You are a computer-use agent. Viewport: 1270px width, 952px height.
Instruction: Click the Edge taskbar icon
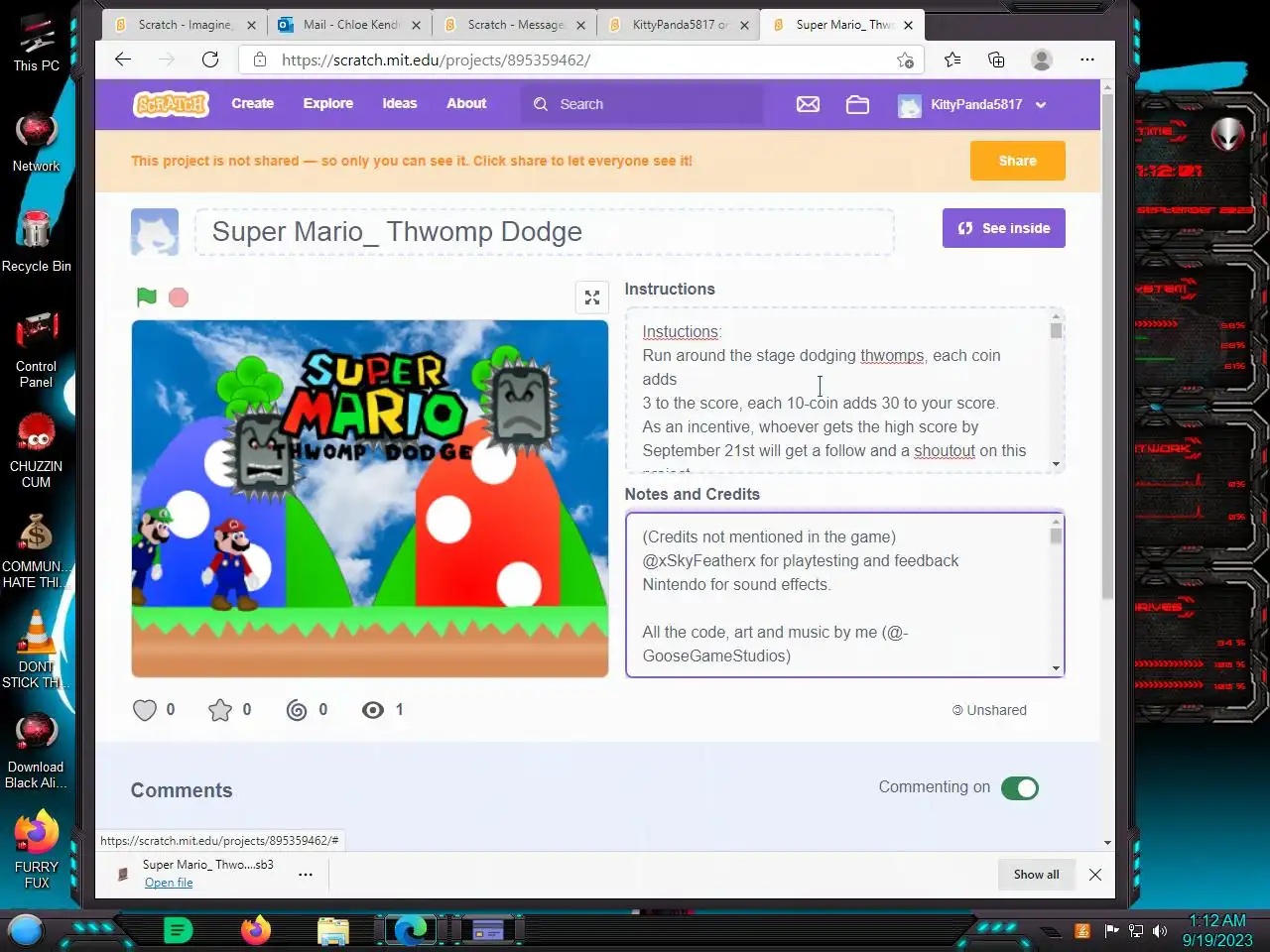pyautogui.click(x=411, y=930)
